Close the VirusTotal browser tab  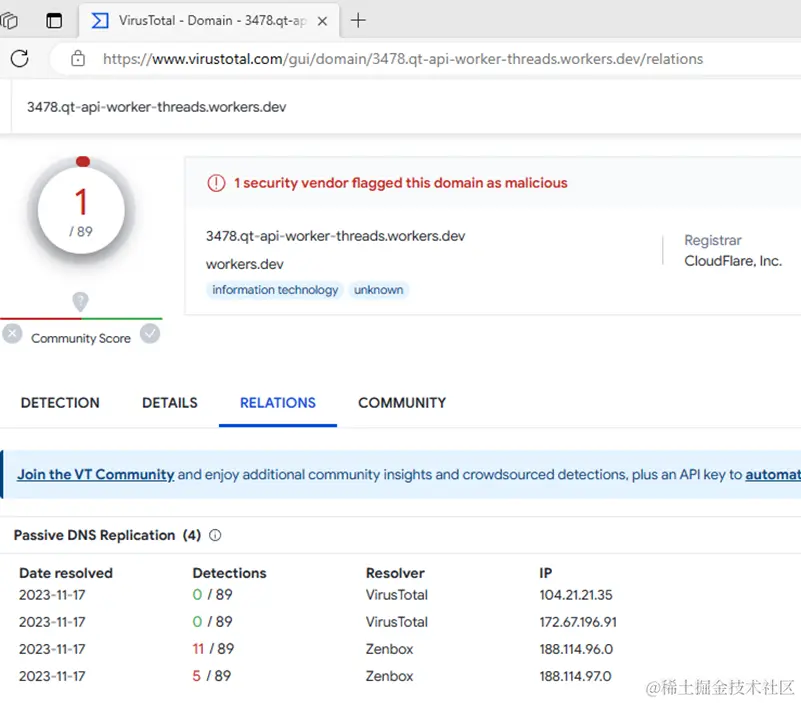coord(322,21)
